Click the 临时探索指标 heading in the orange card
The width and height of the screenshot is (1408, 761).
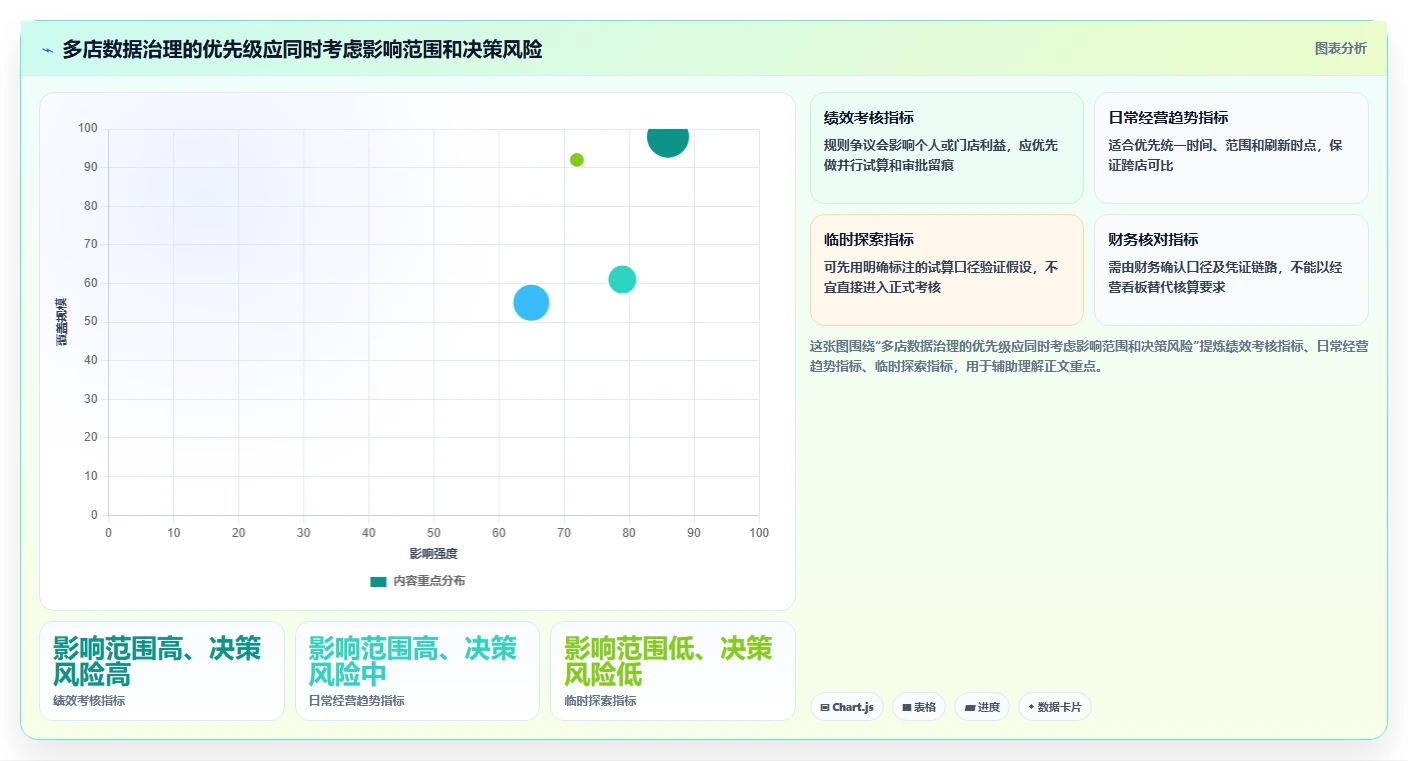tap(869, 240)
